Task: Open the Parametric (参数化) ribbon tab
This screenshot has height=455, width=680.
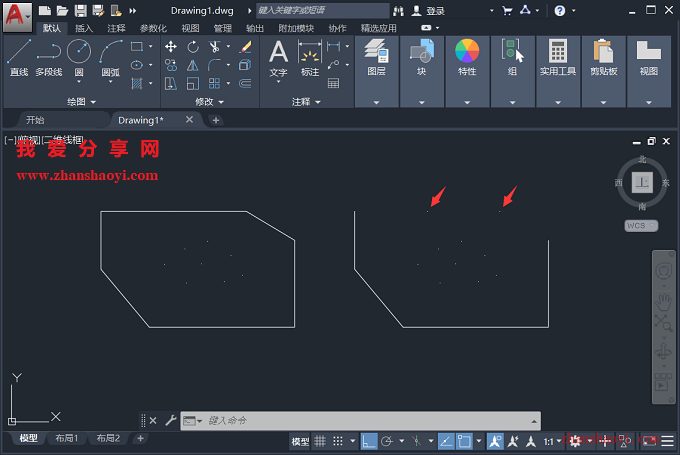Action: (x=153, y=28)
